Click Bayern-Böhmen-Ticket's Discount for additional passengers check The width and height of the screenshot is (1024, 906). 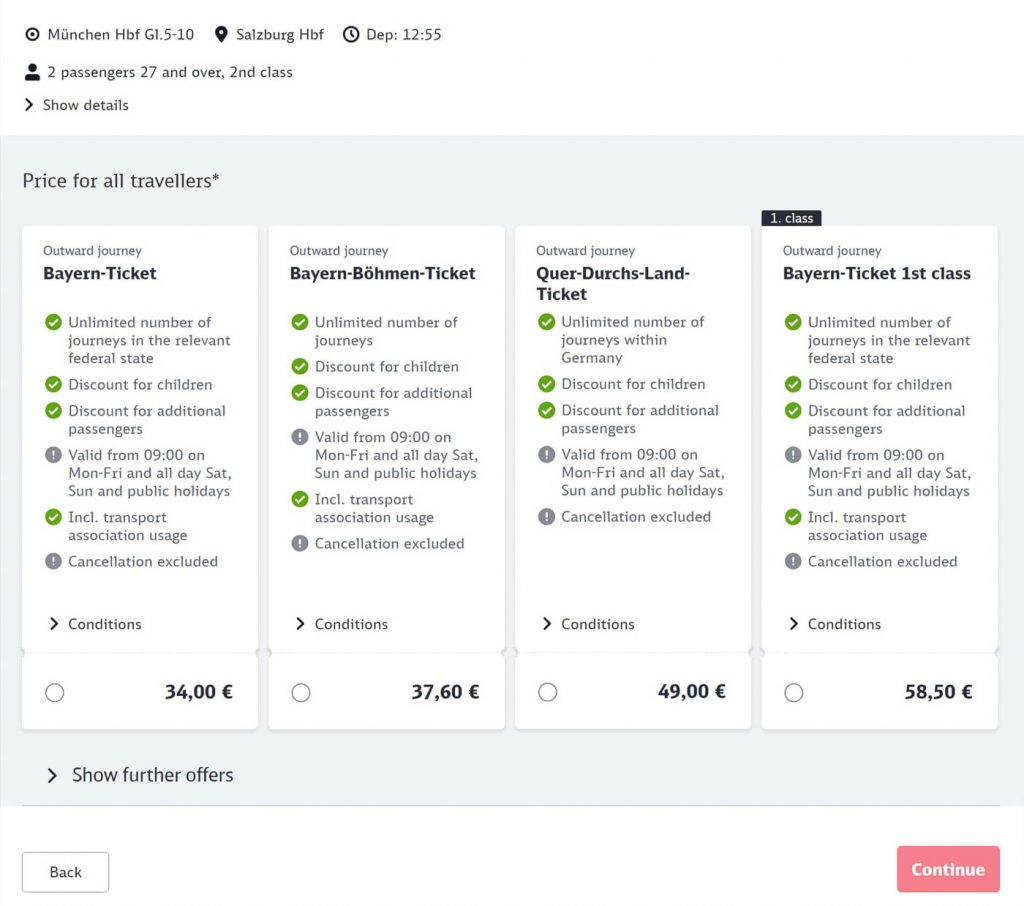coord(300,393)
